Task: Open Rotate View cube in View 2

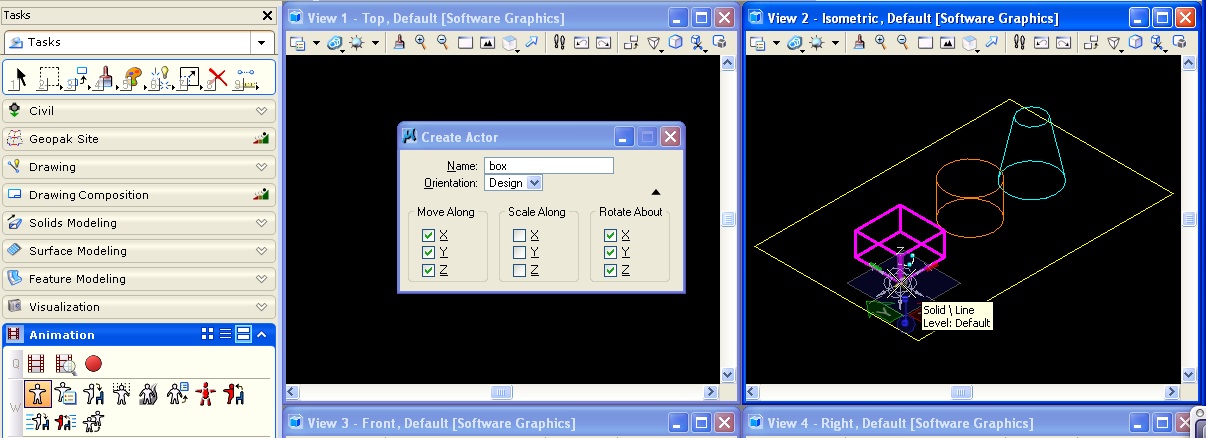Action: click(969, 43)
